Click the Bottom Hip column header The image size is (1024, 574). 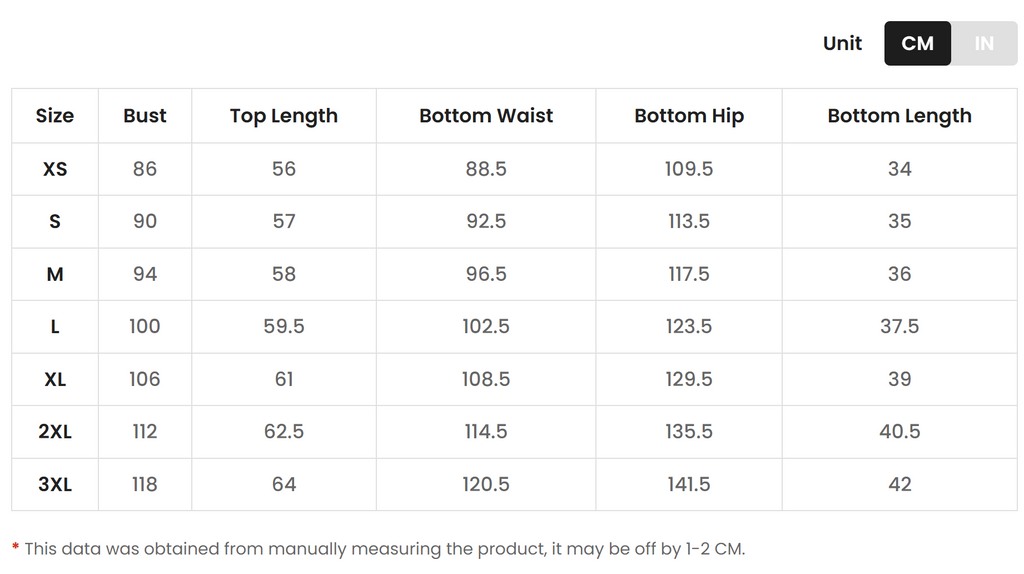(x=689, y=116)
